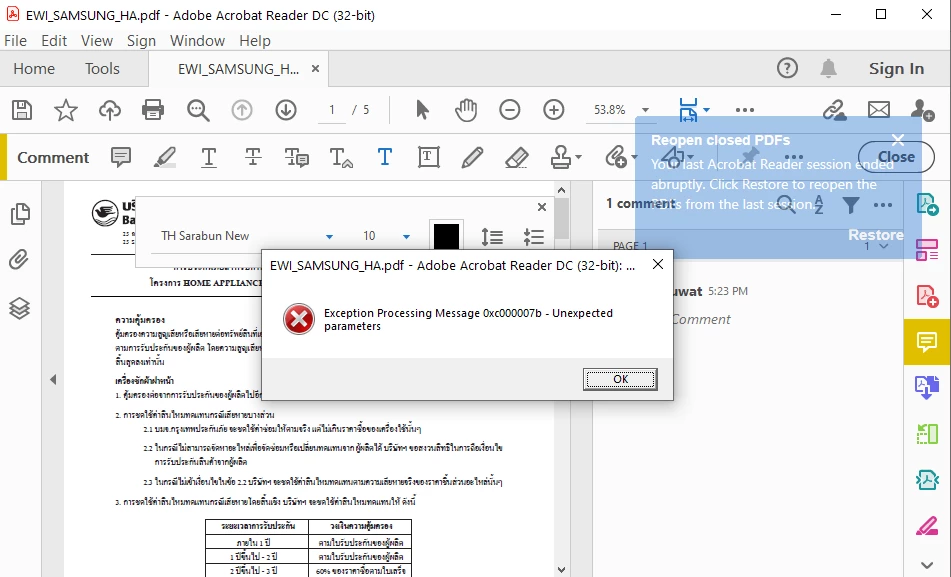Click Restore in the Reopen closed PDFs notice
Viewport: 951px width, 577px height.
876,235
